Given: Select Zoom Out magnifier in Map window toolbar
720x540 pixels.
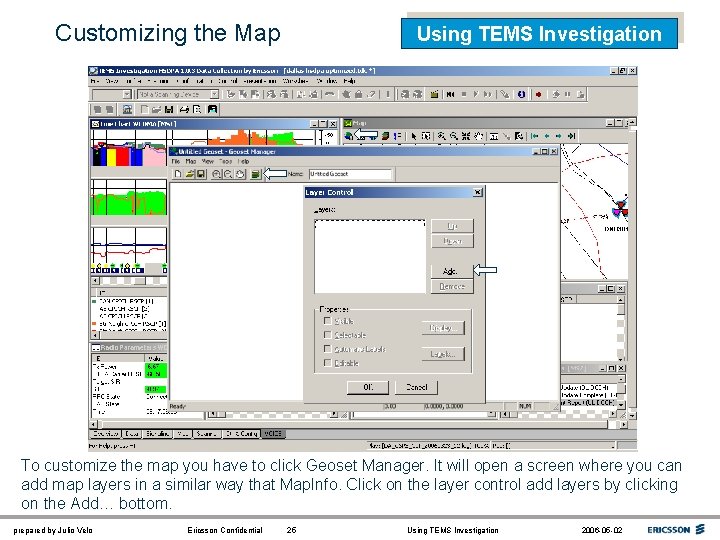Looking at the screenshot, I should 454,136.
